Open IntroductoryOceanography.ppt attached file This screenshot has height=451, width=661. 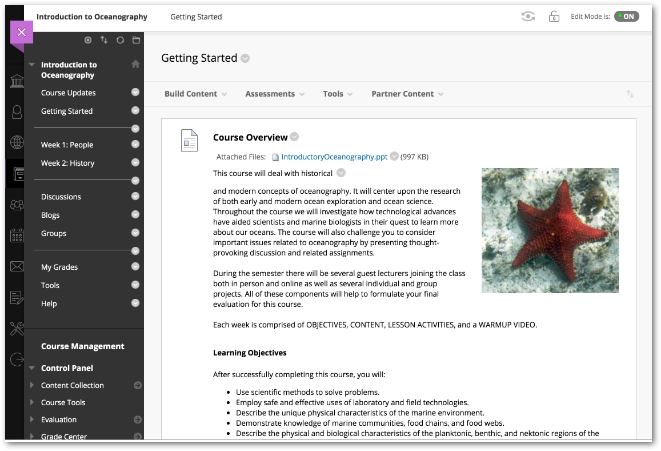(x=334, y=157)
